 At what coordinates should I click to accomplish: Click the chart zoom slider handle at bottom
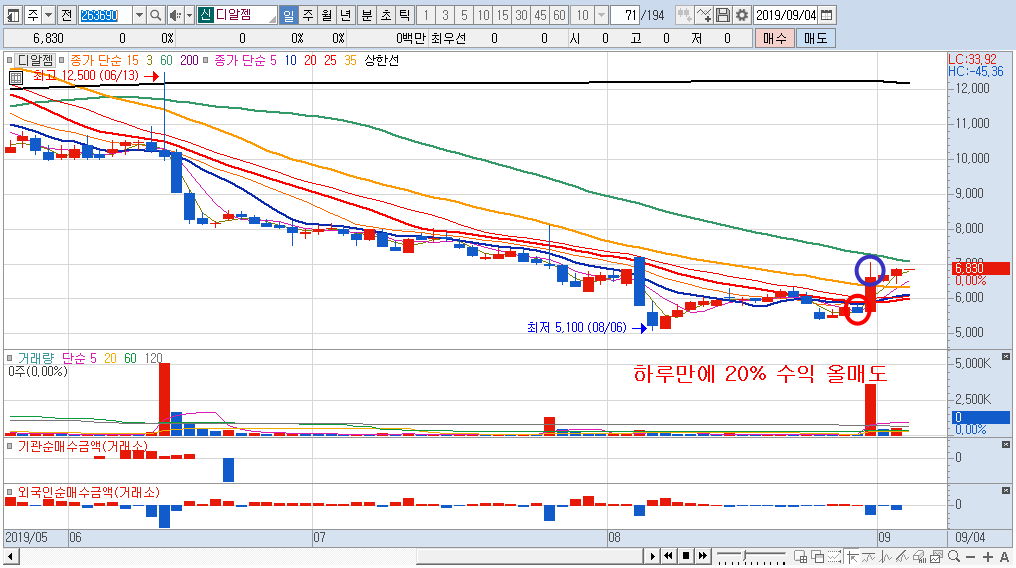tap(745, 555)
